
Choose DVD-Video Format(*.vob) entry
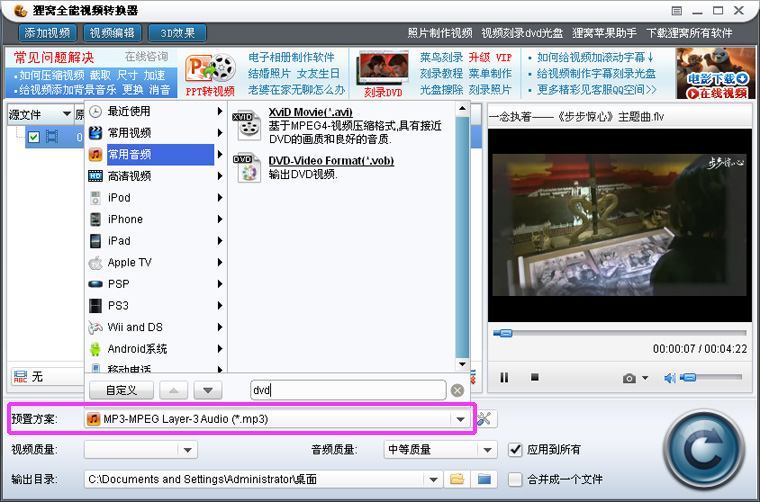pos(331,161)
